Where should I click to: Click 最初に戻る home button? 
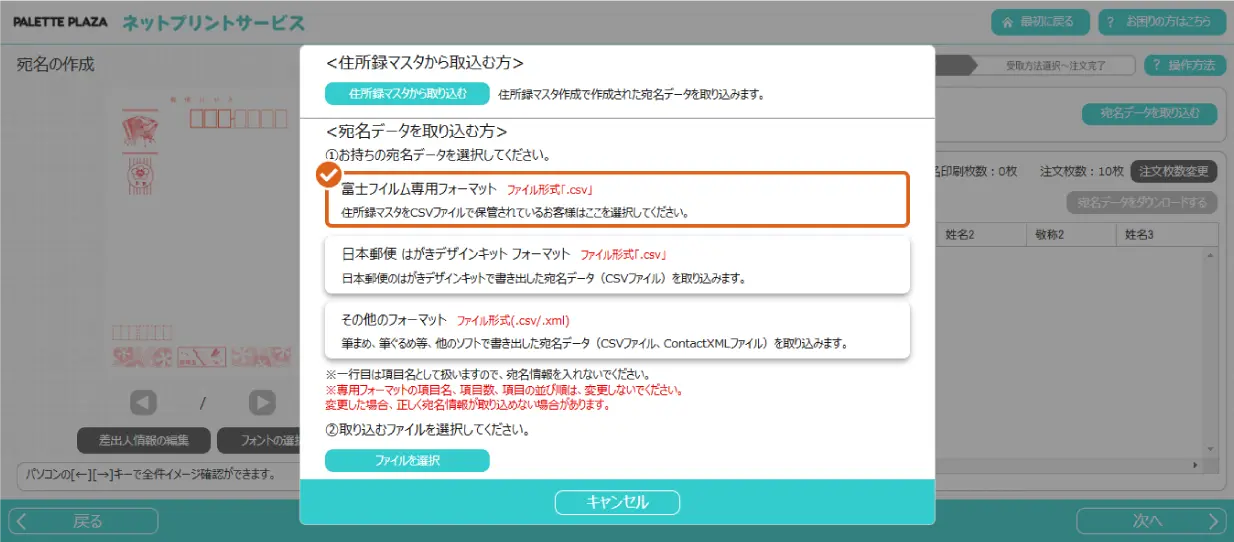pyautogui.click(x=1040, y=22)
